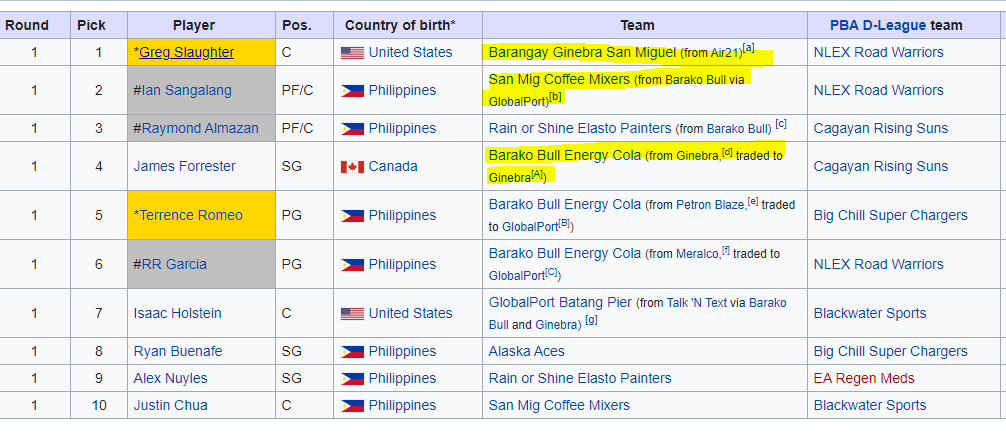Open Philippines link in Ryan Buenafe's row

[402, 351]
